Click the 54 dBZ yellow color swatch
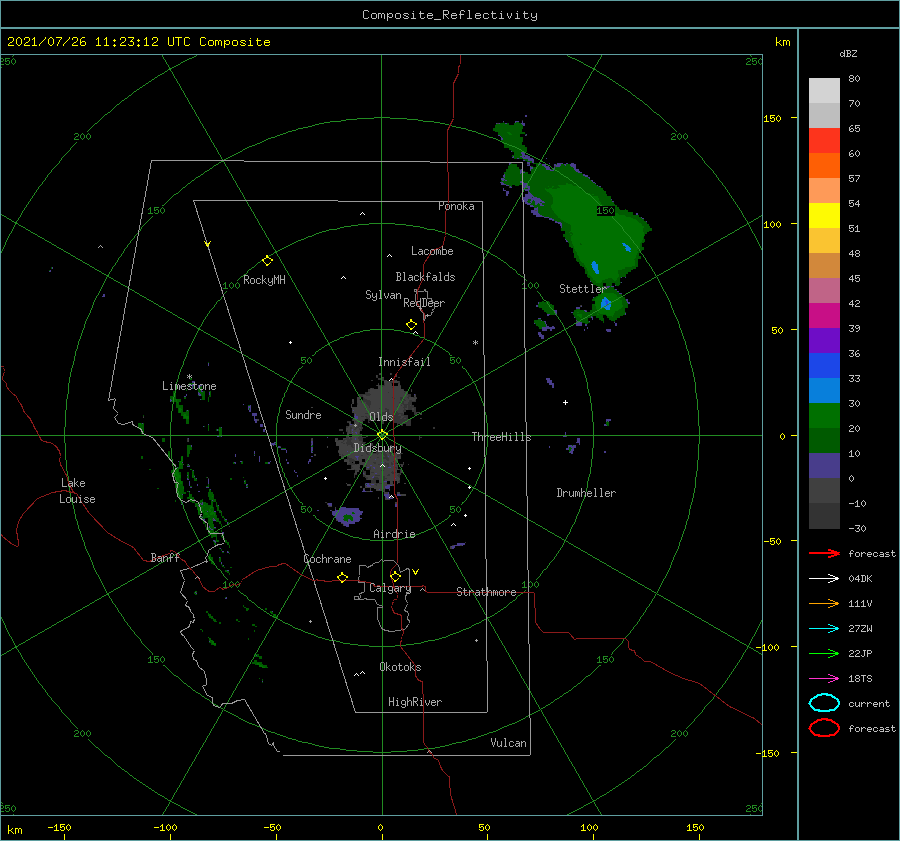900x841 pixels. 824,215
